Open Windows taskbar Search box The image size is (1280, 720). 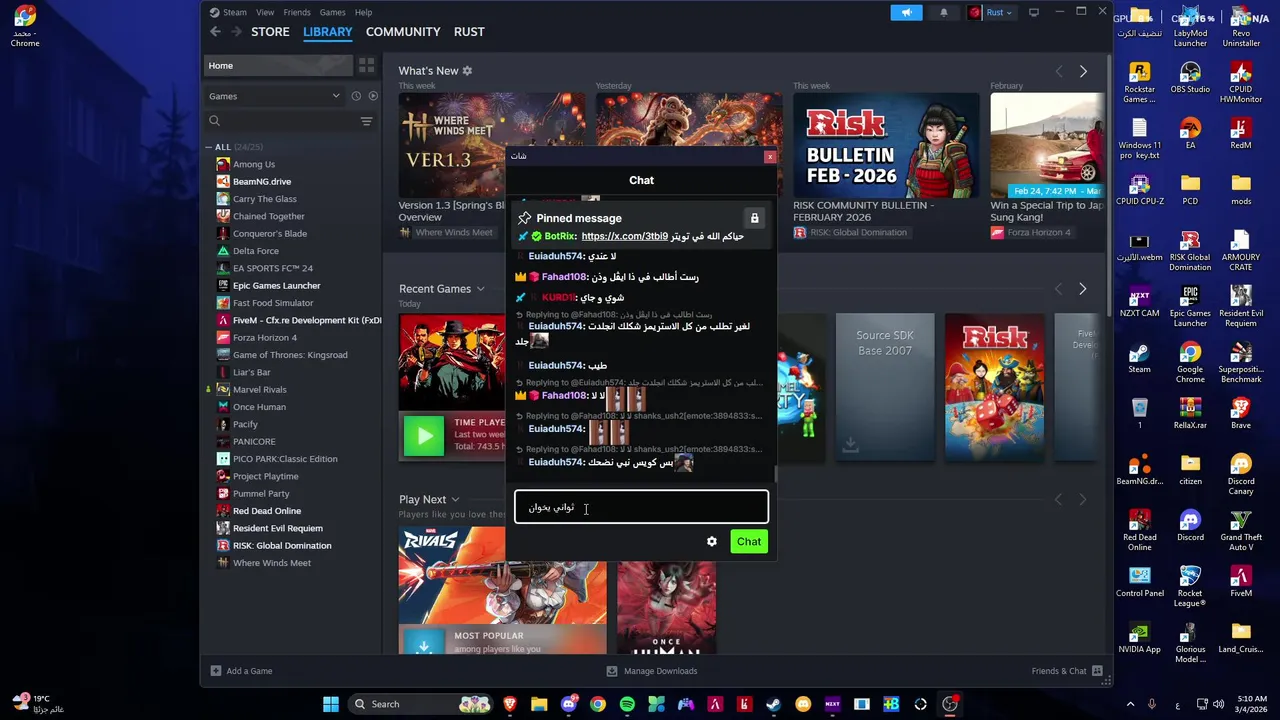[x=418, y=704]
